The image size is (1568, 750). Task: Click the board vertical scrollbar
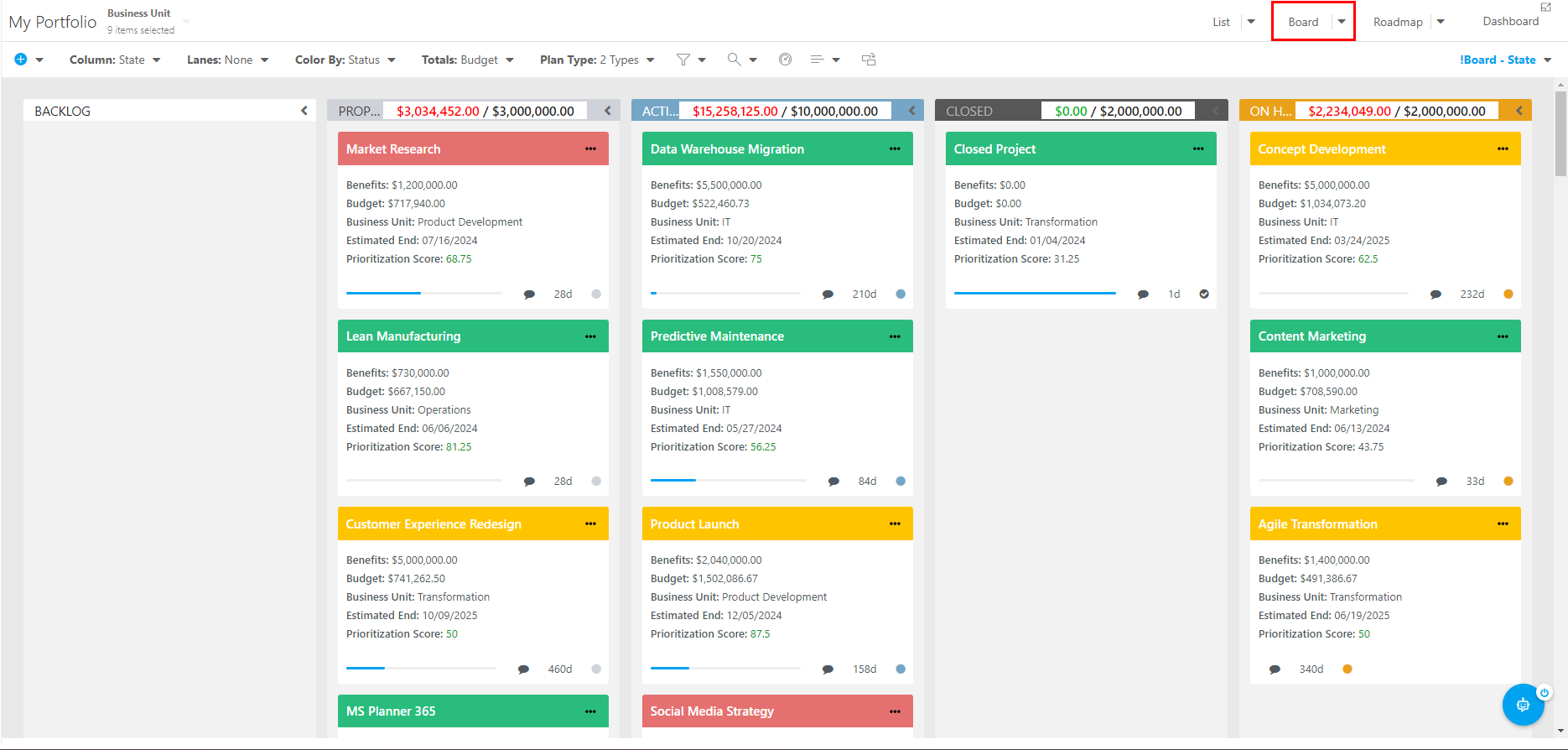click(x=1560, y=133)
